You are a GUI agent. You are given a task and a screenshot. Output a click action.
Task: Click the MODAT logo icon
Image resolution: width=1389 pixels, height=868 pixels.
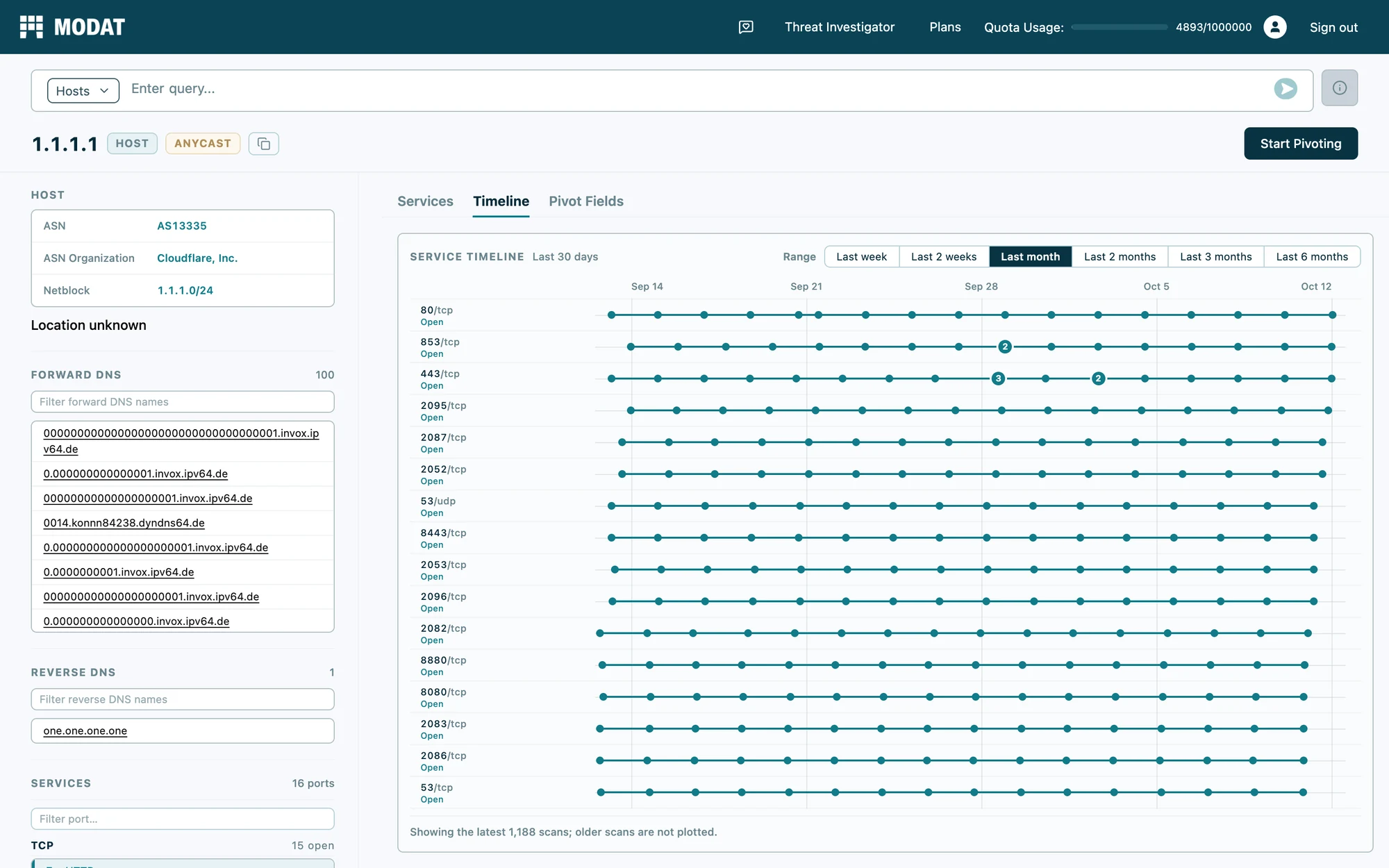click(31, 27)
